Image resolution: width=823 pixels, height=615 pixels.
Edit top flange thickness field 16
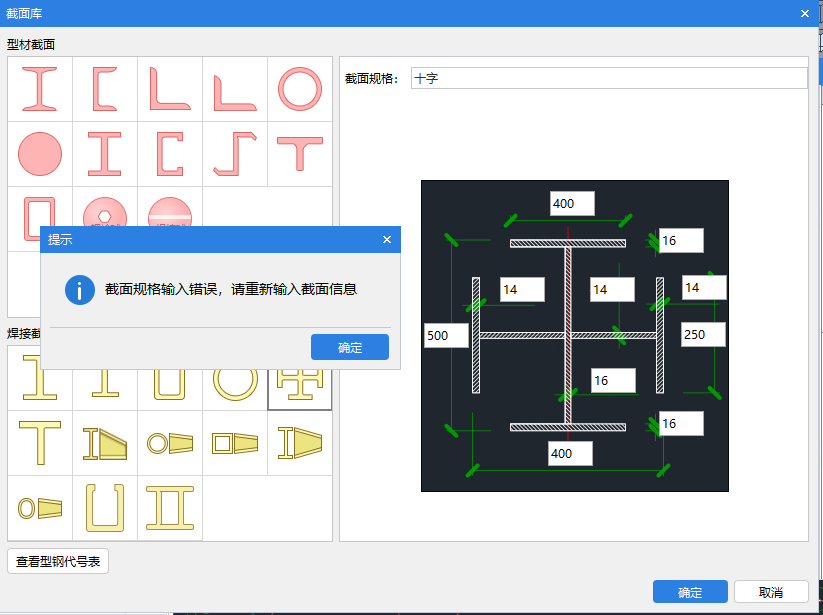(x=681, y=240)
